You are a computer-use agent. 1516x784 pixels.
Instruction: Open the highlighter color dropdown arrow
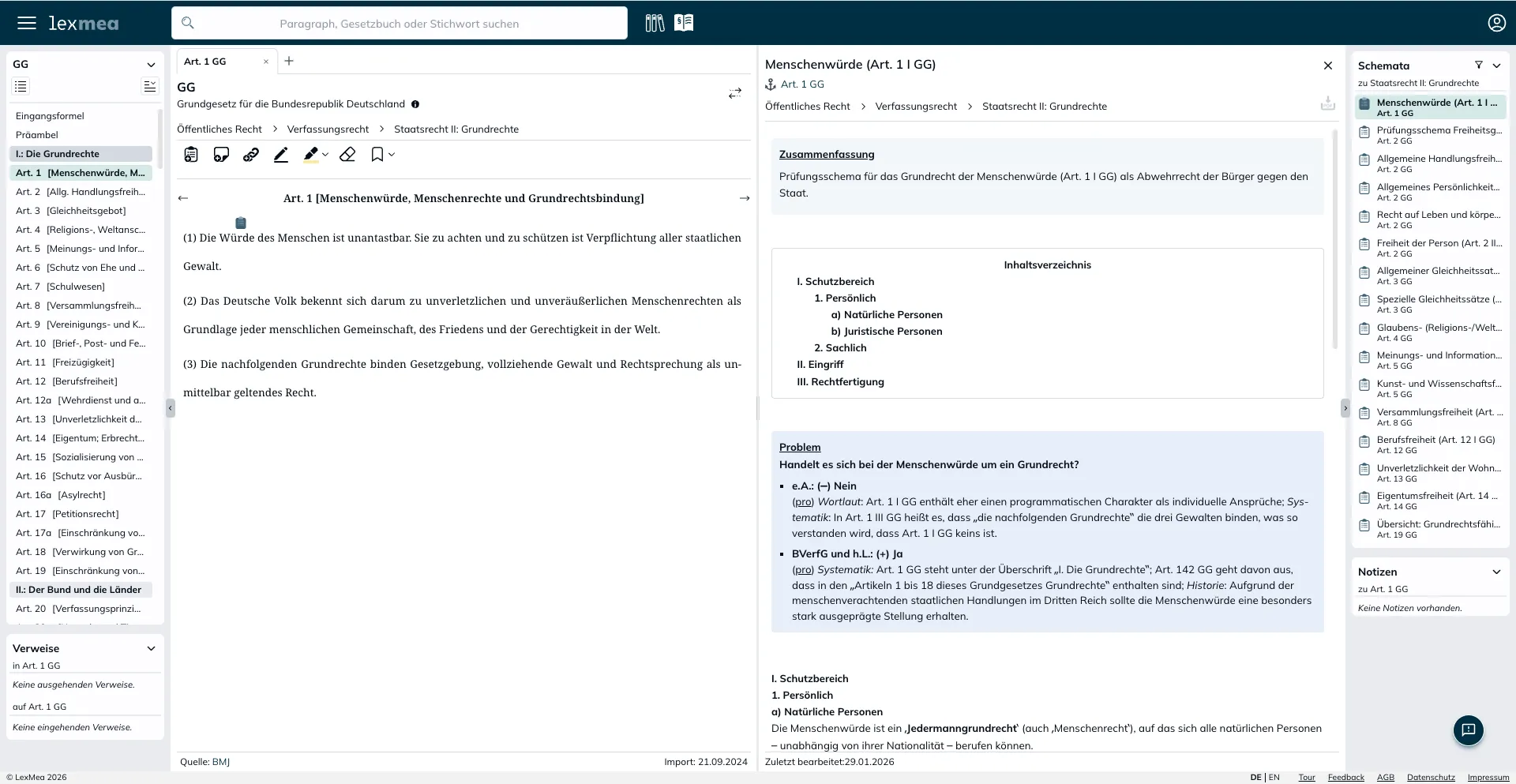point(325,156)
